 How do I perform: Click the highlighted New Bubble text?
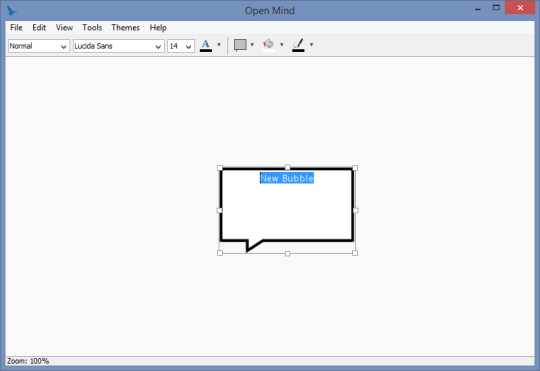[287, 178]
